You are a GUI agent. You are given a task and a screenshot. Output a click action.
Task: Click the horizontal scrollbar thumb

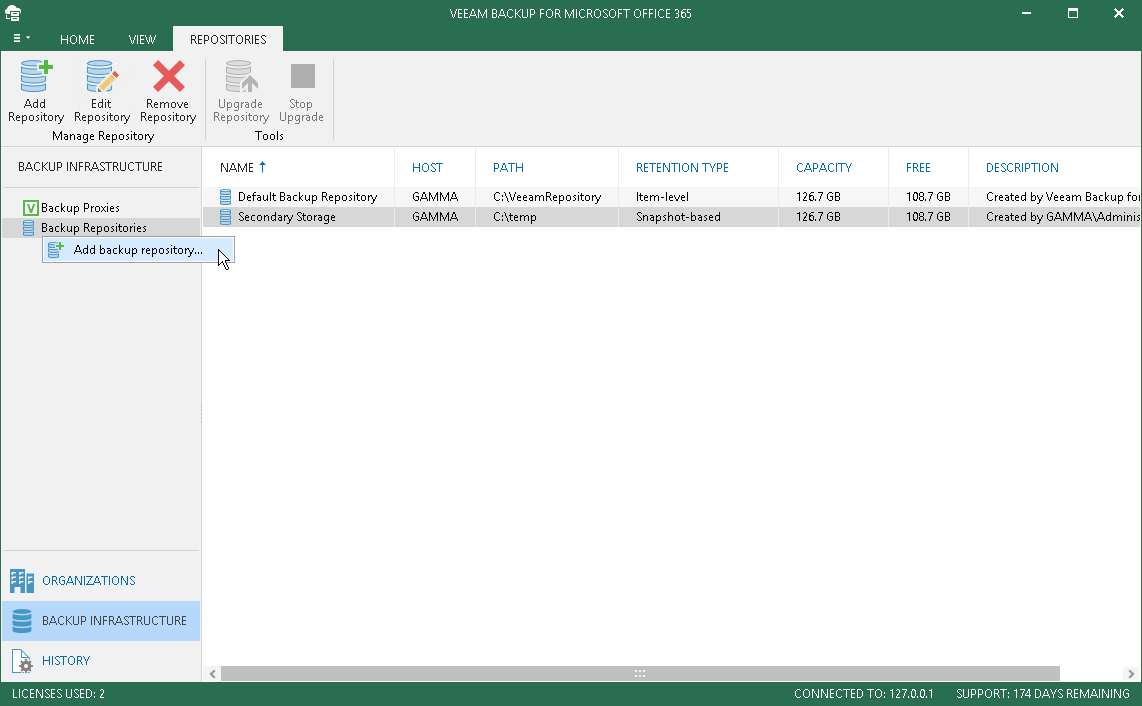[640, 674]
